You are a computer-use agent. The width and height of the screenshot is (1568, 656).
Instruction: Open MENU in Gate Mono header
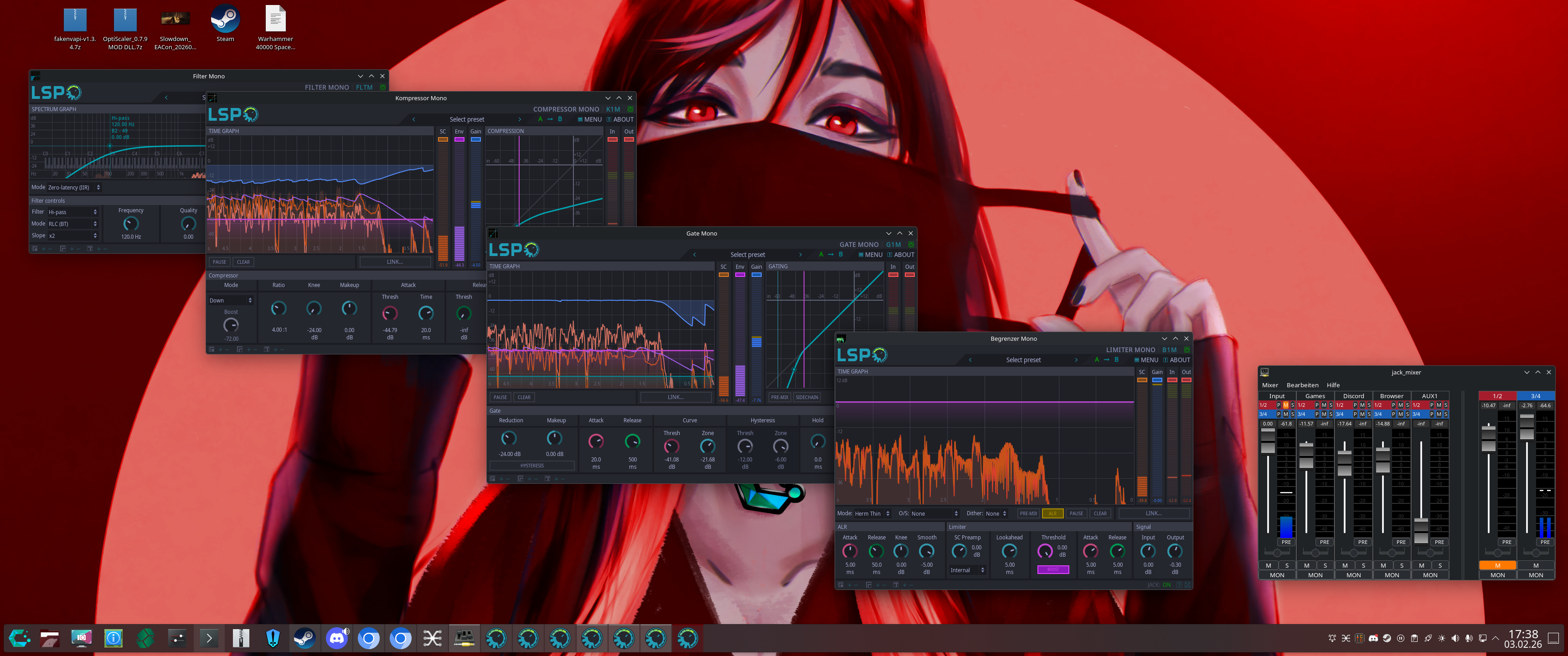click(870, 255)
